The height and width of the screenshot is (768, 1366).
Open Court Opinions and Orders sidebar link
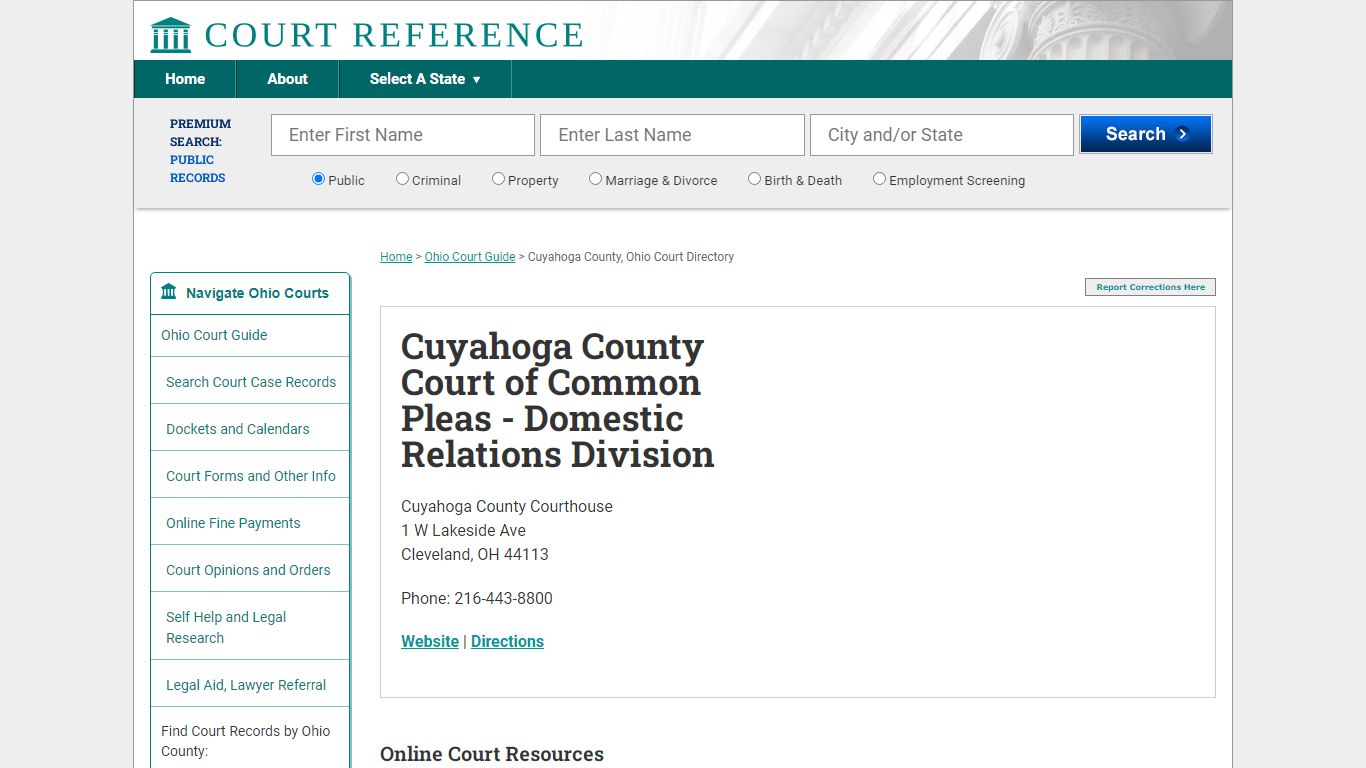[x=248, y=570]
